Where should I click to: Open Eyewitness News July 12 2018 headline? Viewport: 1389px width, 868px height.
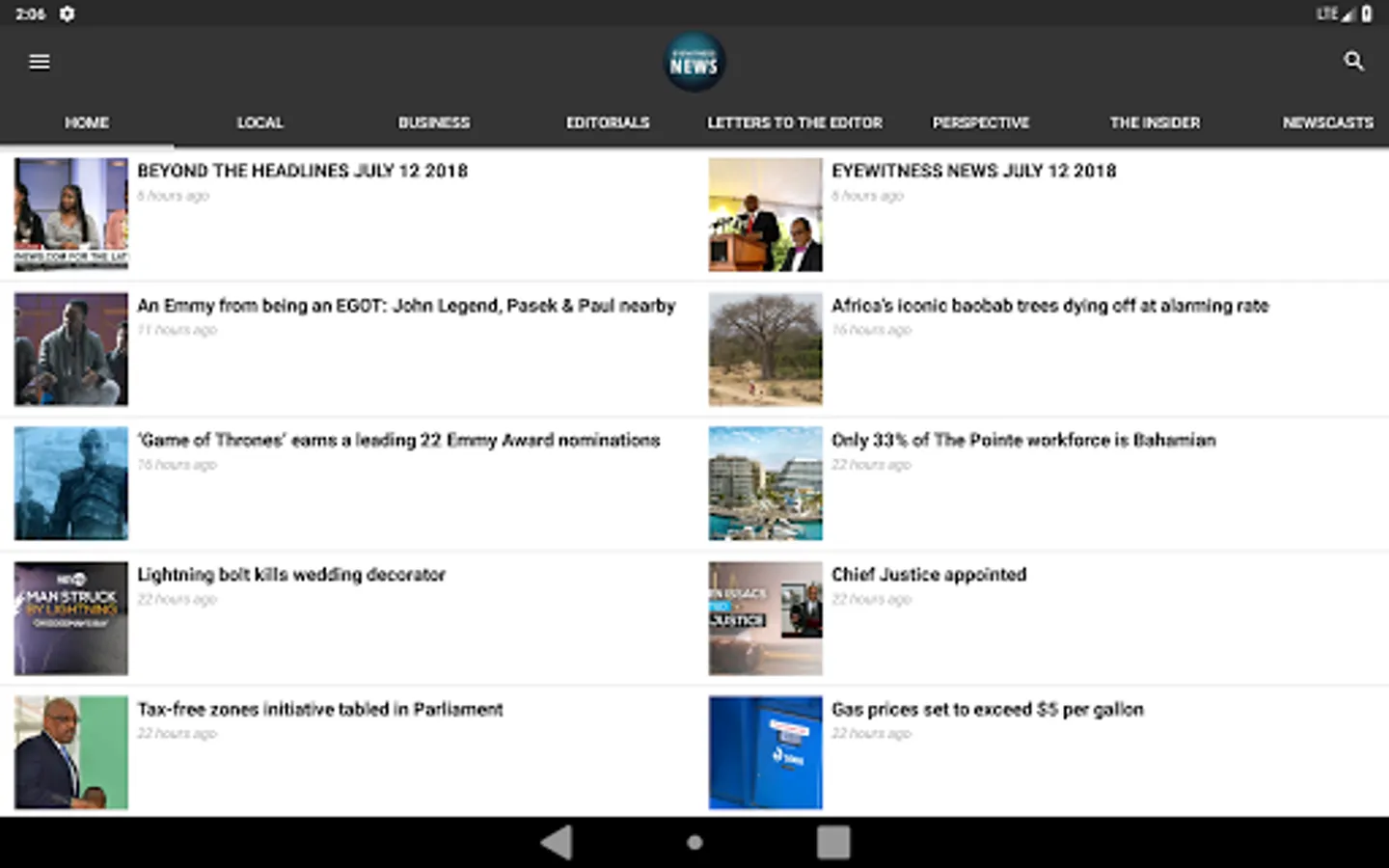pos(974,171)
